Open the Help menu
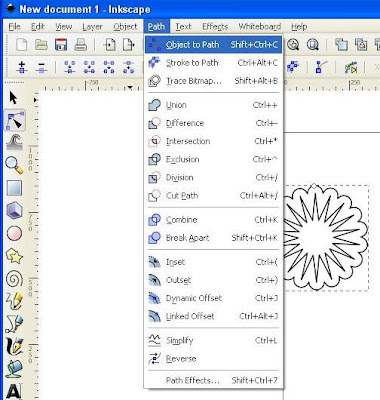Viewport: 380px width, 400px height. click(x=299, y=27)
